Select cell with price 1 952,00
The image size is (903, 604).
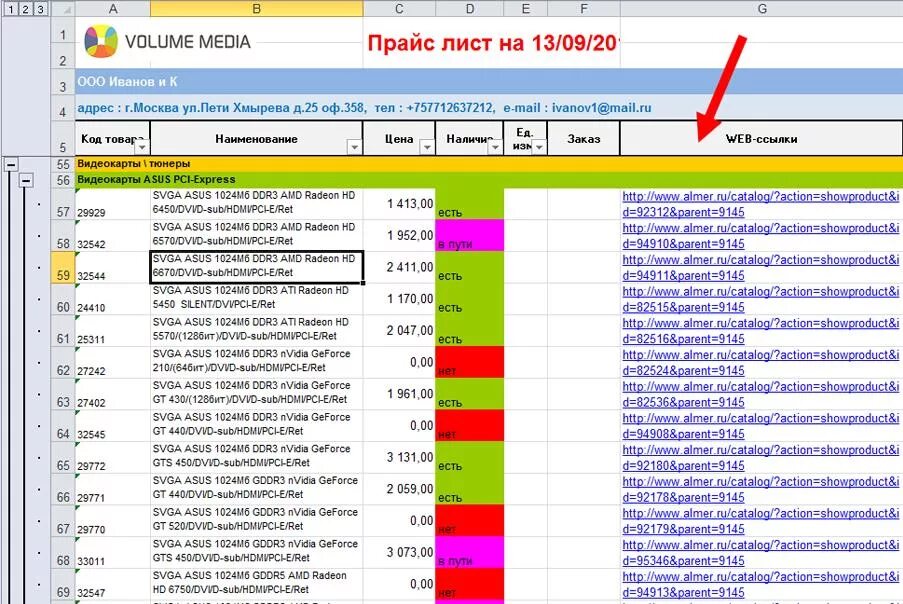[399, 235]
